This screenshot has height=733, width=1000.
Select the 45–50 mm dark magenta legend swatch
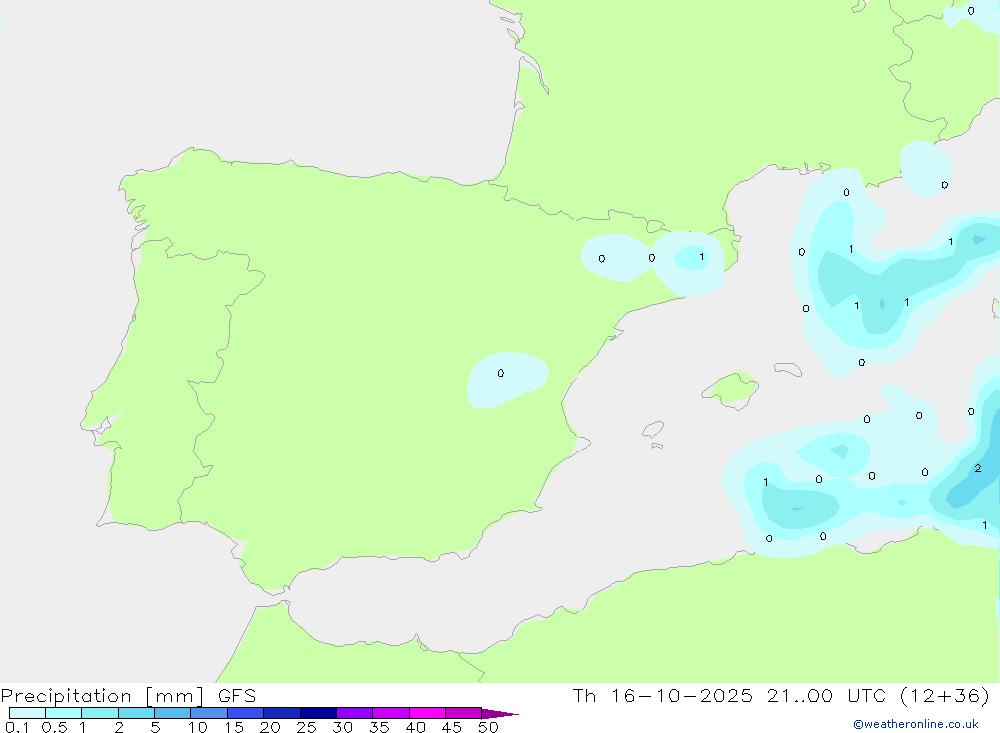[464, 713]
